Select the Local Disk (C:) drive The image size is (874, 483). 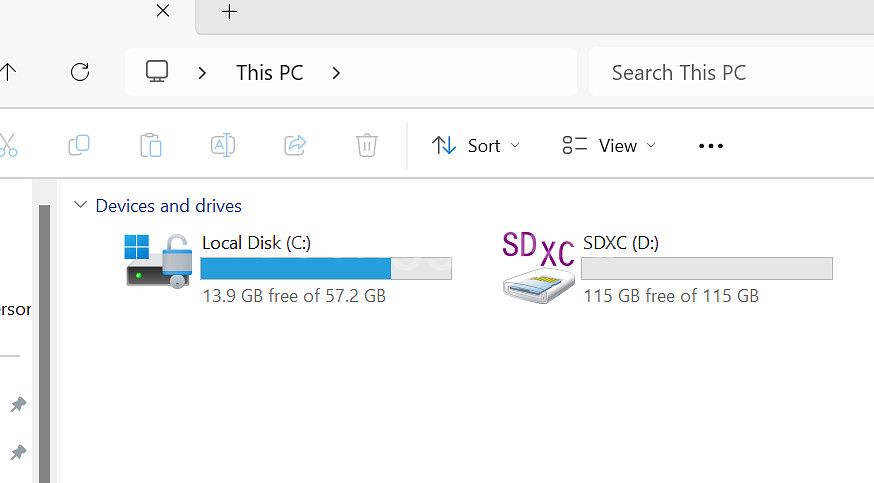pos(289,269)
